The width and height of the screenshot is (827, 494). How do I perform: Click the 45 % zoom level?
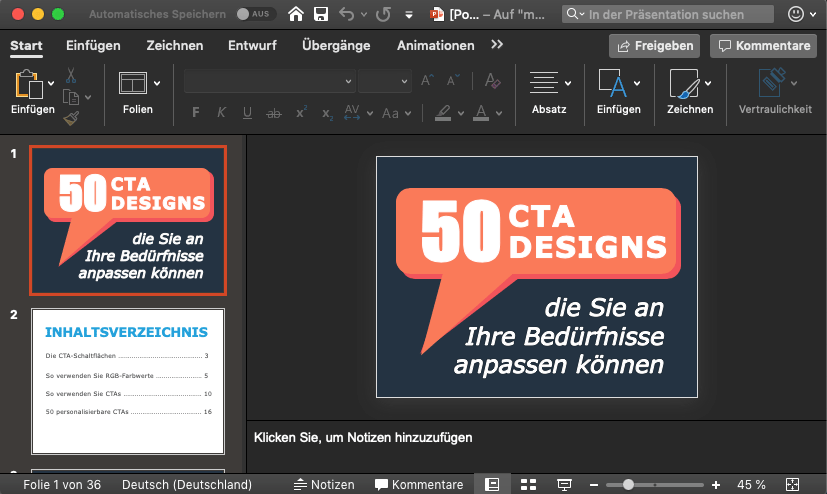751,485
